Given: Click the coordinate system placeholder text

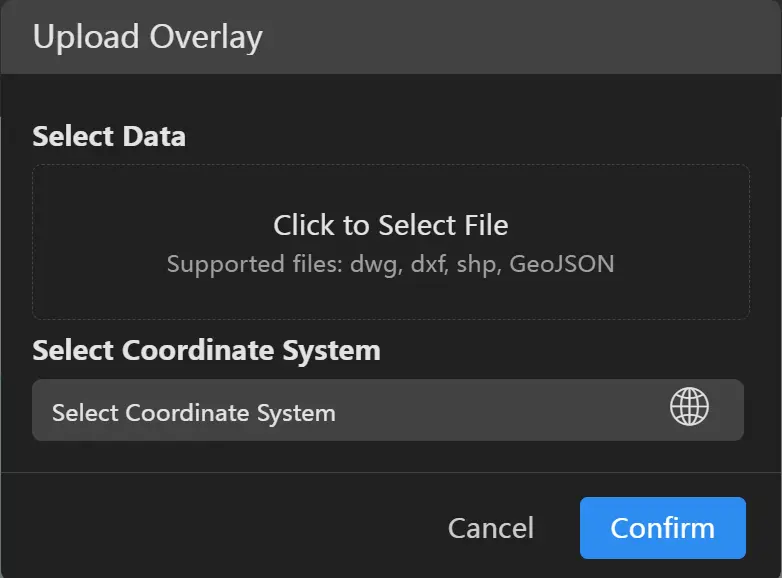Looking at the screenshot, I should [193, 412].
